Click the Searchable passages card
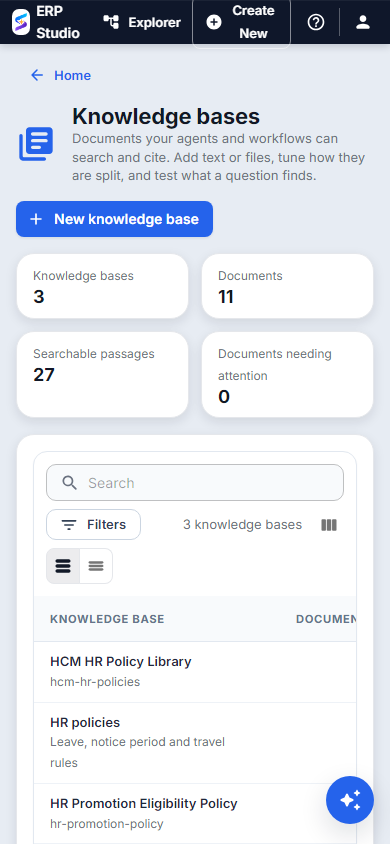390x844 pixels. coord(103,375)
